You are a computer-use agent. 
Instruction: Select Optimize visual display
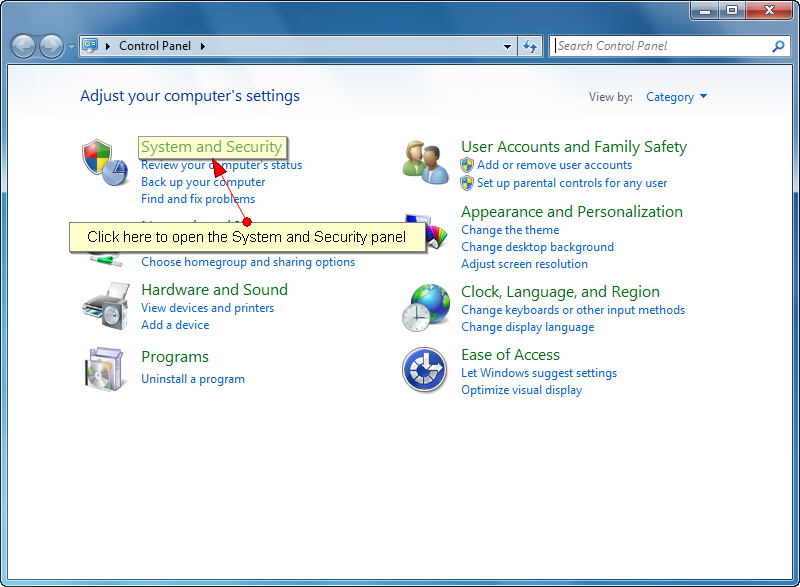(x=521, y=390)
